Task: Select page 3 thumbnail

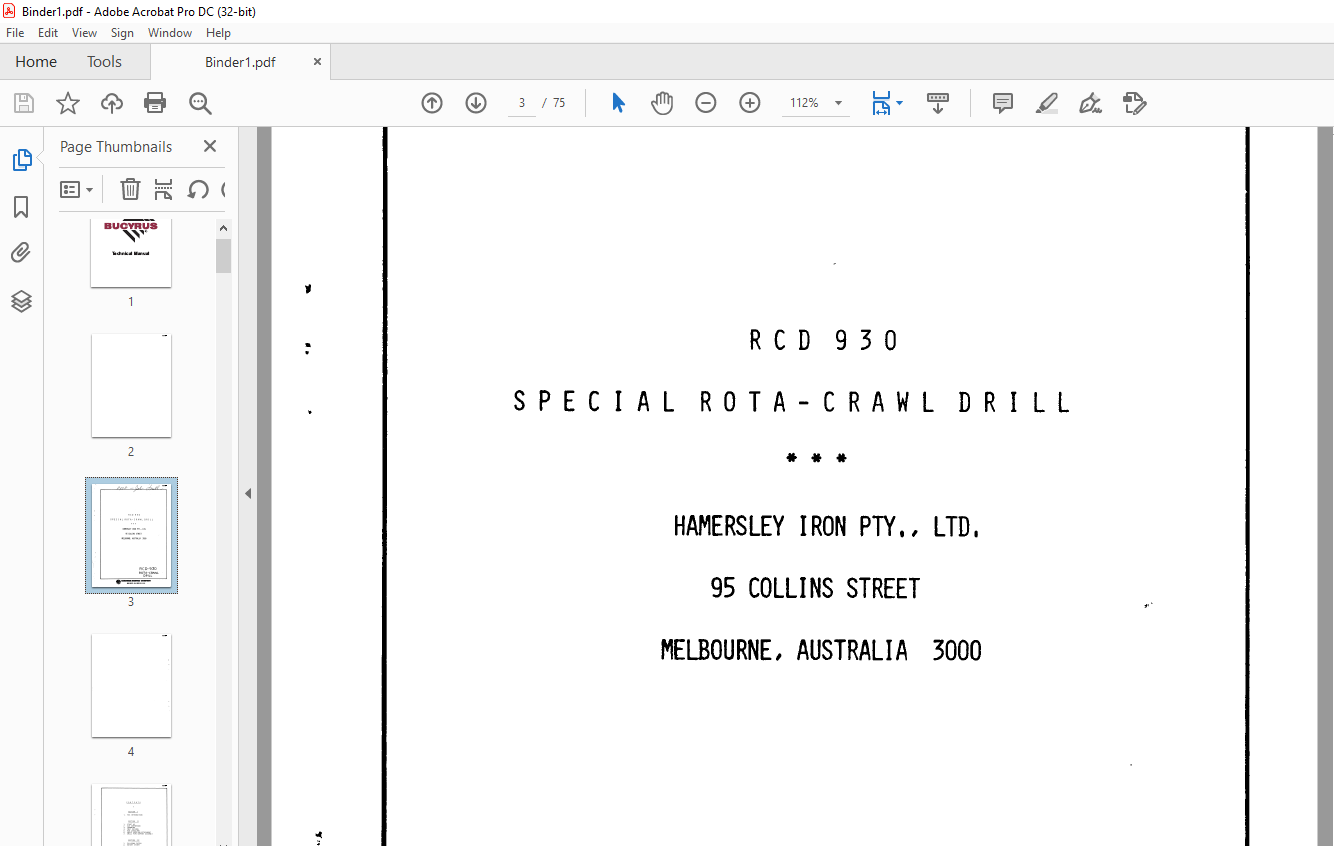Action: [131, 536]
